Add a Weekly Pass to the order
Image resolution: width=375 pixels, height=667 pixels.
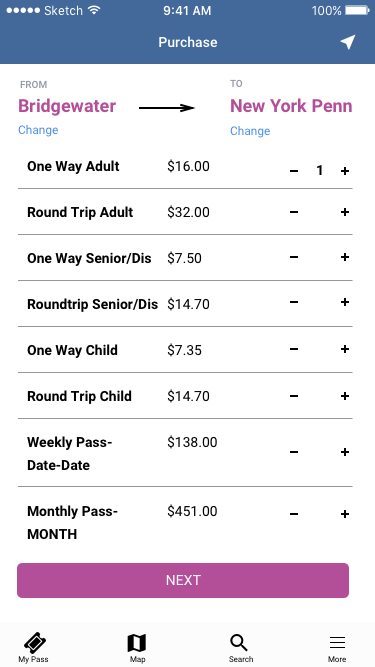[x=345, y=452]
